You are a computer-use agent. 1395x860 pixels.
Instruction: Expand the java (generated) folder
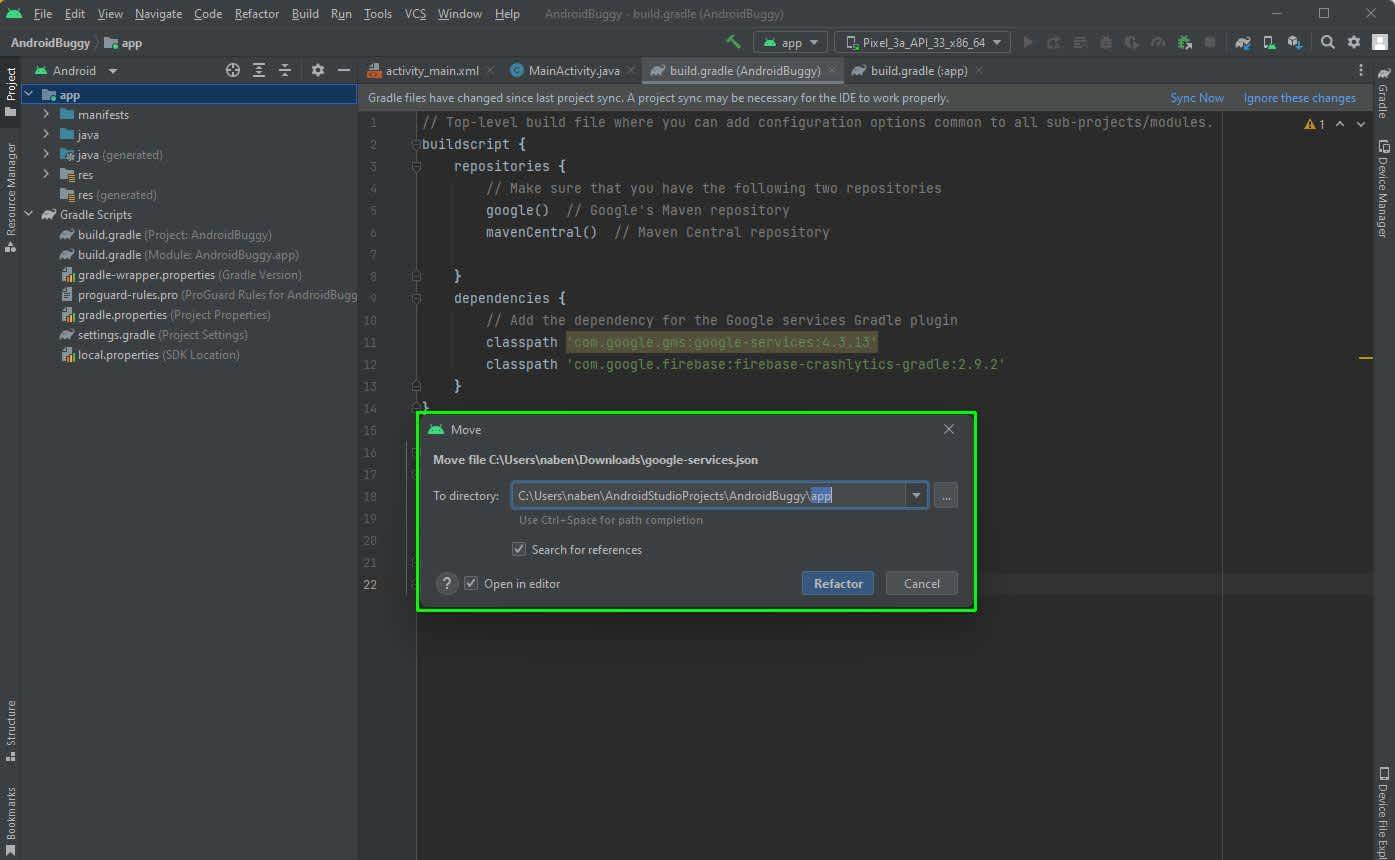[46, 154]
